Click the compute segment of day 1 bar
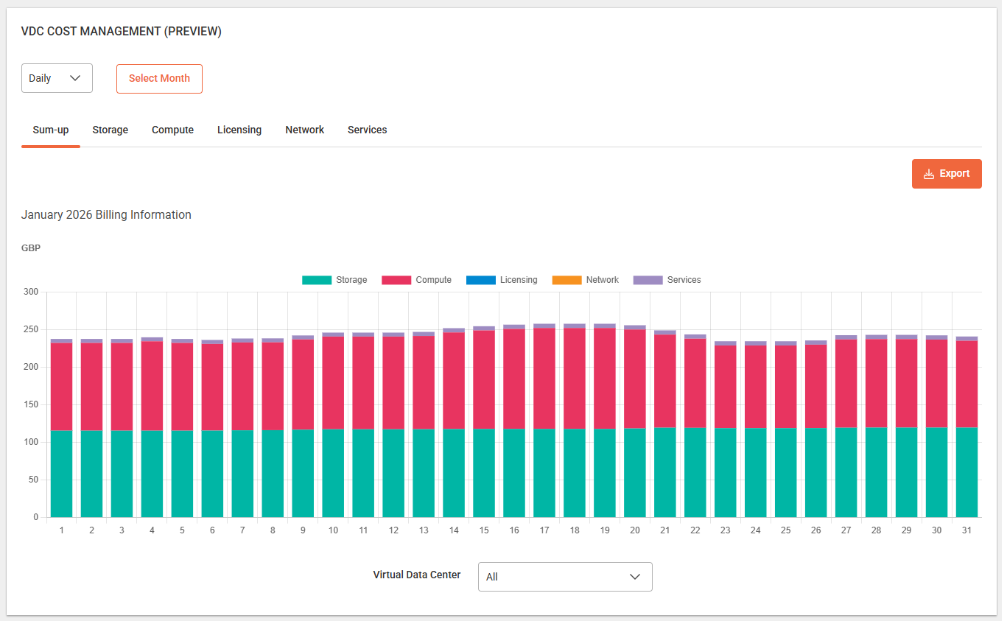This screenshot has width=1002, height=621. point(61,387)
